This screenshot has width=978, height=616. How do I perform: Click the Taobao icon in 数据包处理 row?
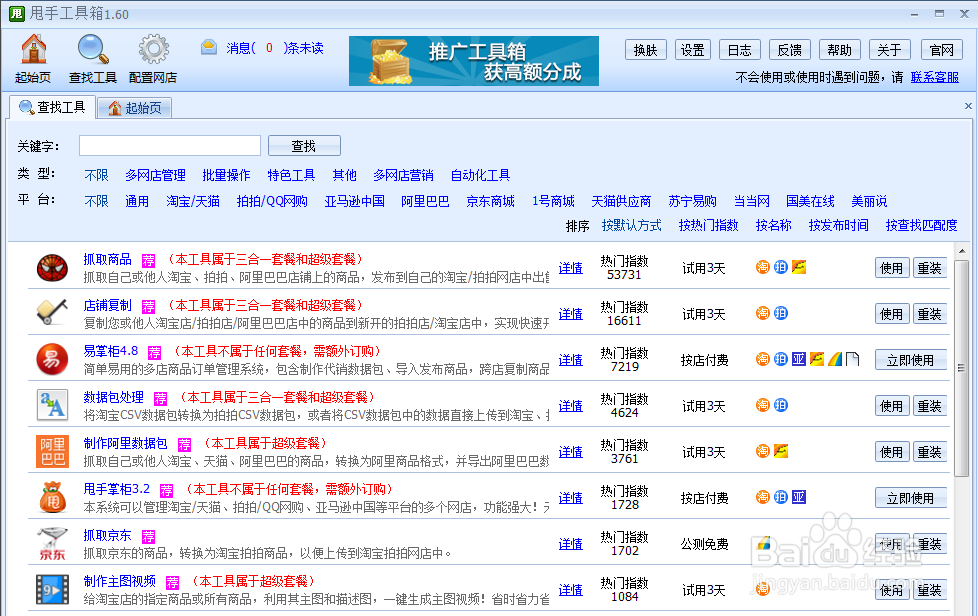(x=762, y=405)
